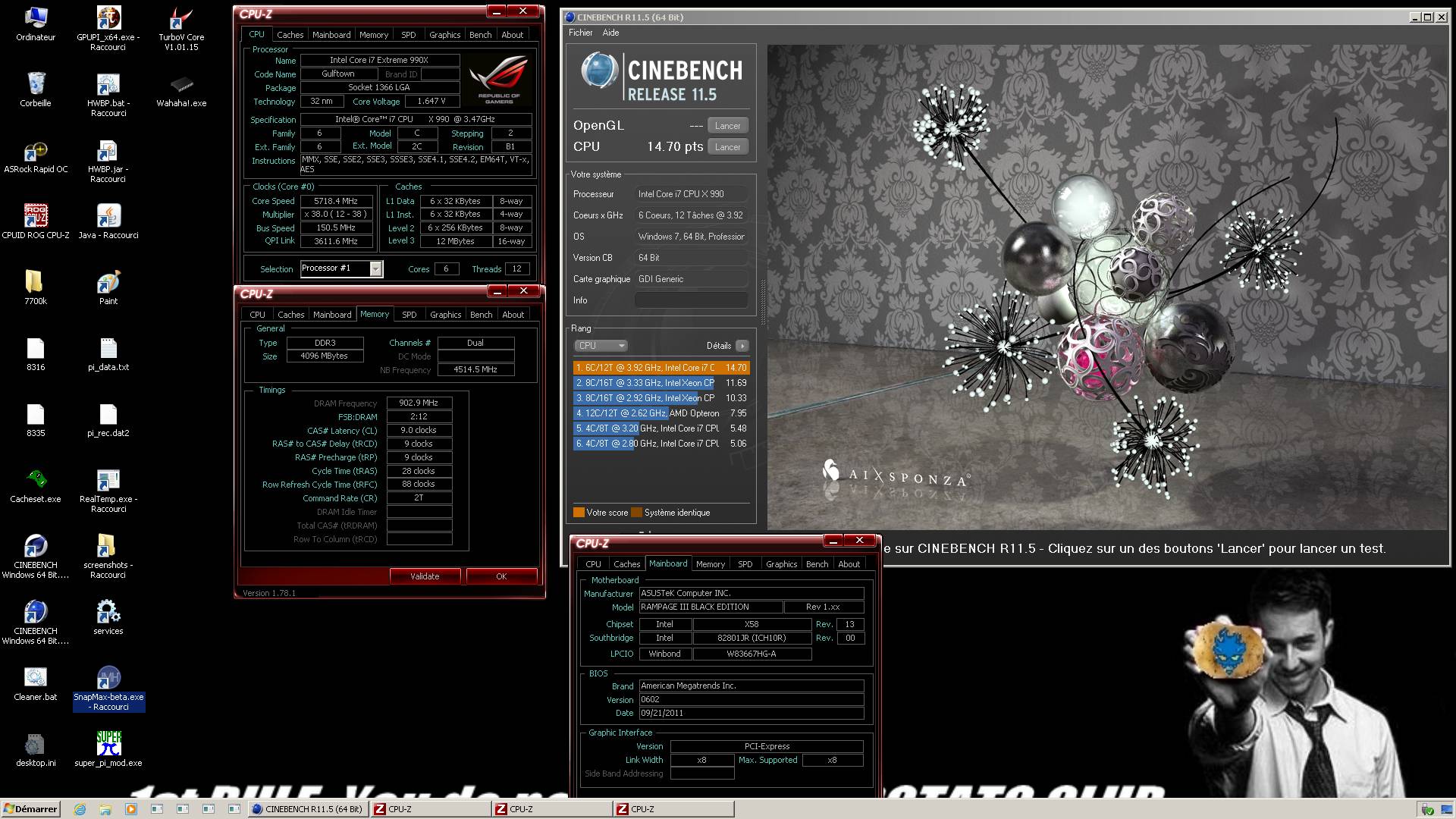Select the pi_rec.dat2 file icon

coord(108,419)
